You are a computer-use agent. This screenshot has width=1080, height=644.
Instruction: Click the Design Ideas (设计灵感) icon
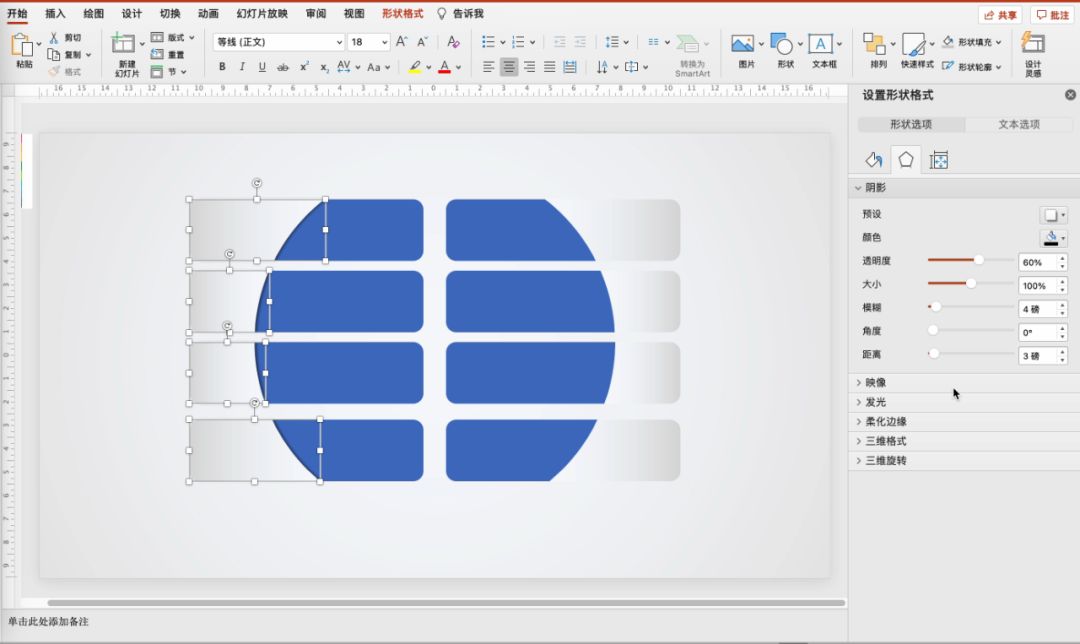point(1032,43)
